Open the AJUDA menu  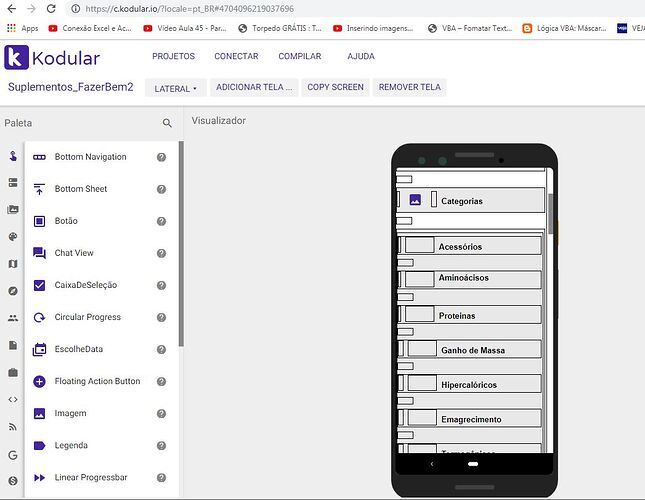tap(361, 56)
